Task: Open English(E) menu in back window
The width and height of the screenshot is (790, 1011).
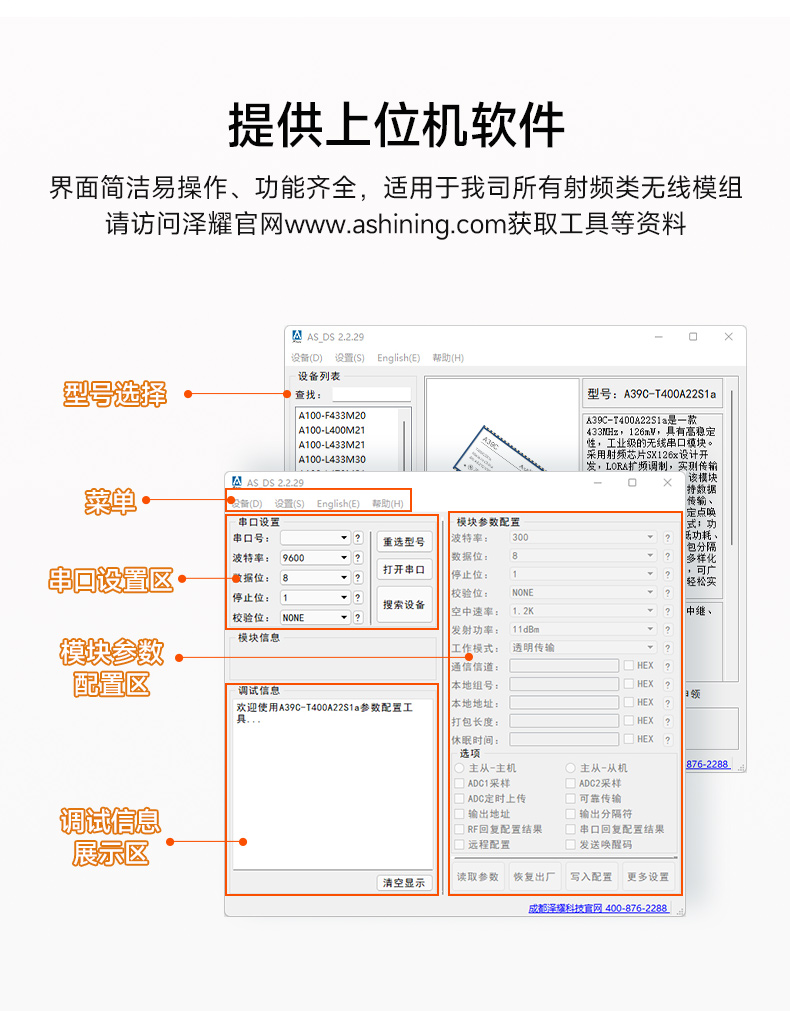Action: point(399,358)
